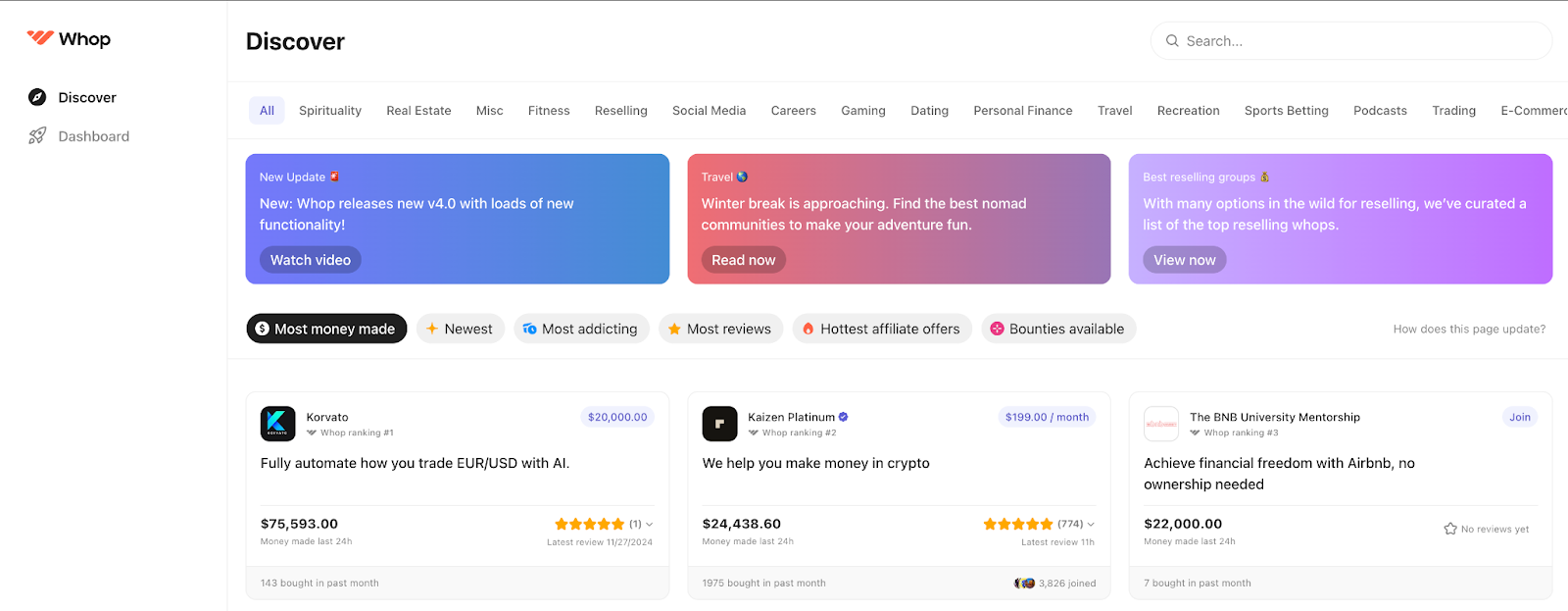Click the star icon on Most reviews filter
The image size is (1568, 611).
pos(674,329)
